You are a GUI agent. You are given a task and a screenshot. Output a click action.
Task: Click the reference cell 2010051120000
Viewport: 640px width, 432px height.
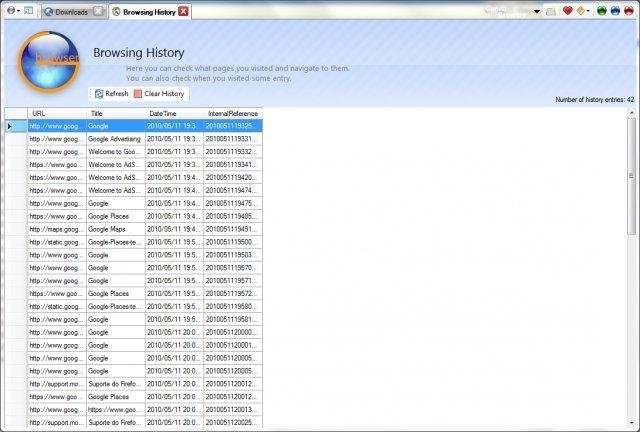233,333
